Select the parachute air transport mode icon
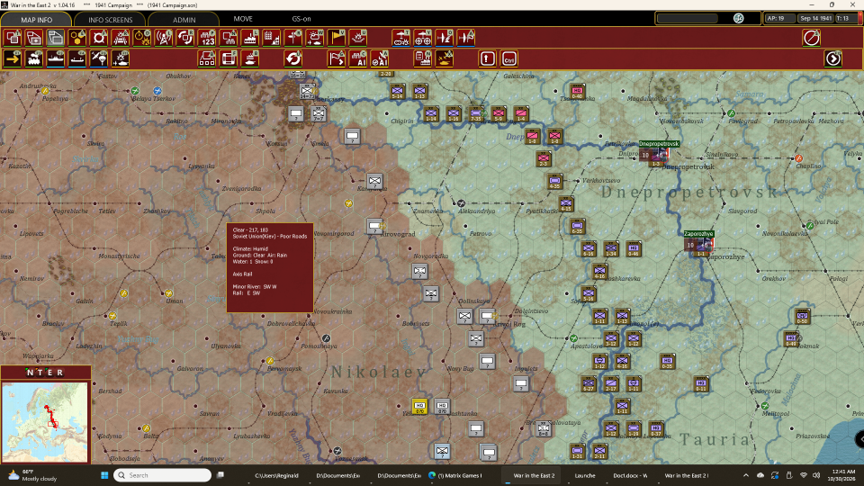The image size is (864, 486). pos(99,58)
